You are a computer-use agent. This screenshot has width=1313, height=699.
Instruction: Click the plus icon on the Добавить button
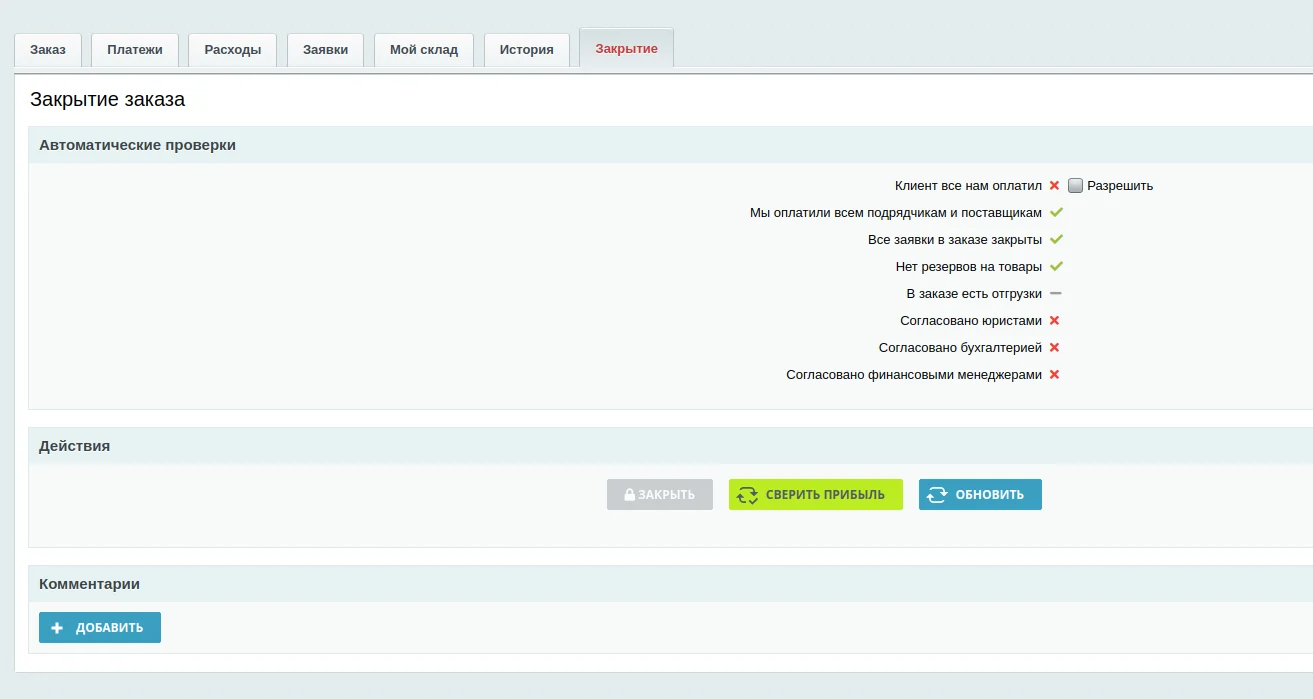(57, 628)
